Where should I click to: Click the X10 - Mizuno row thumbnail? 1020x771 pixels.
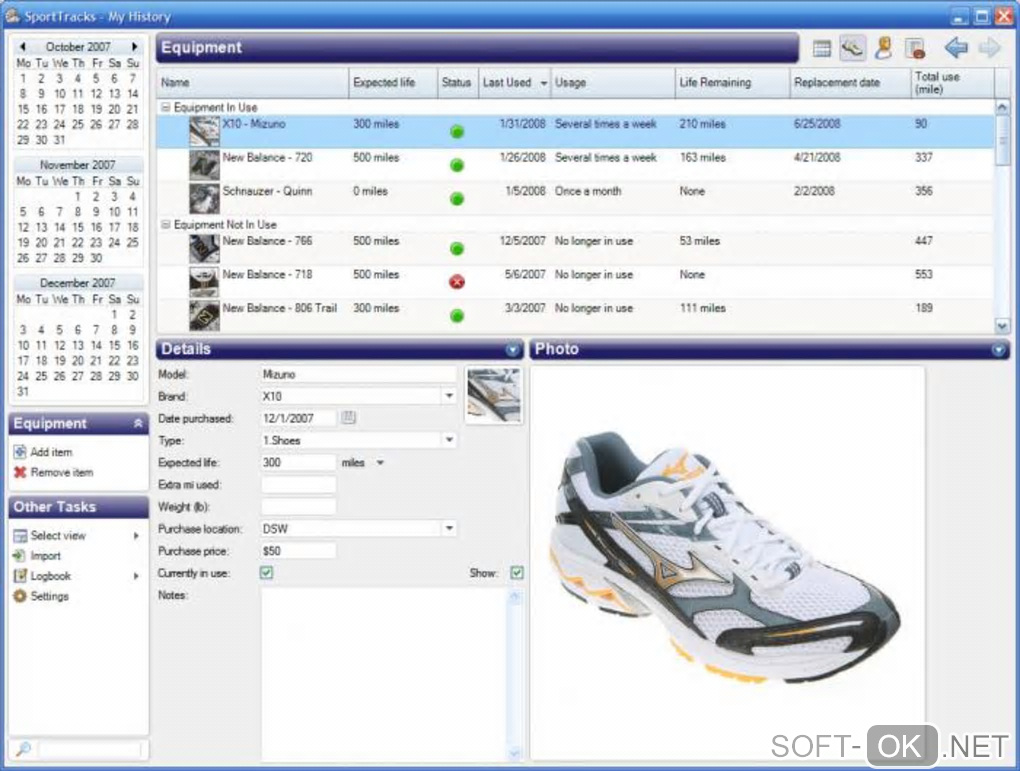[x=204, y=131]
